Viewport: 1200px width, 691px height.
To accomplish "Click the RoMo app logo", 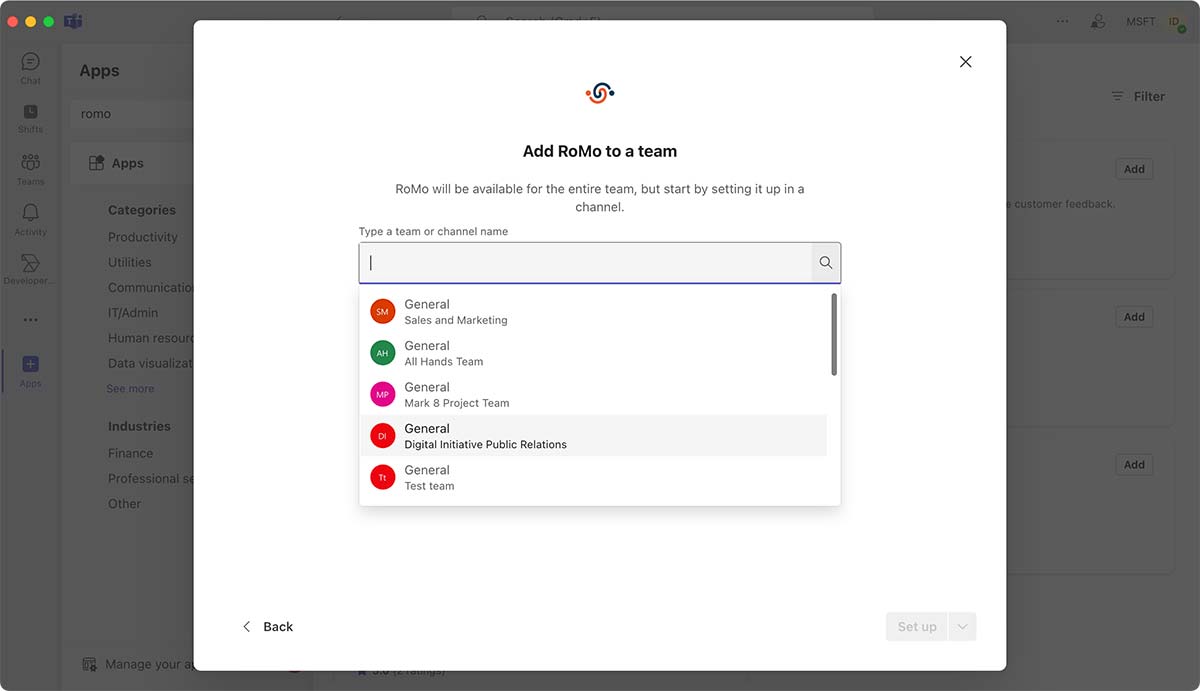I will tap(600, 93).
